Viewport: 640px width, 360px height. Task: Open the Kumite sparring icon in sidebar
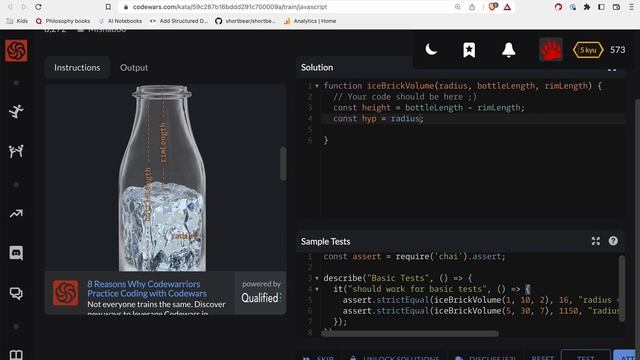click(x=16, y=151)
